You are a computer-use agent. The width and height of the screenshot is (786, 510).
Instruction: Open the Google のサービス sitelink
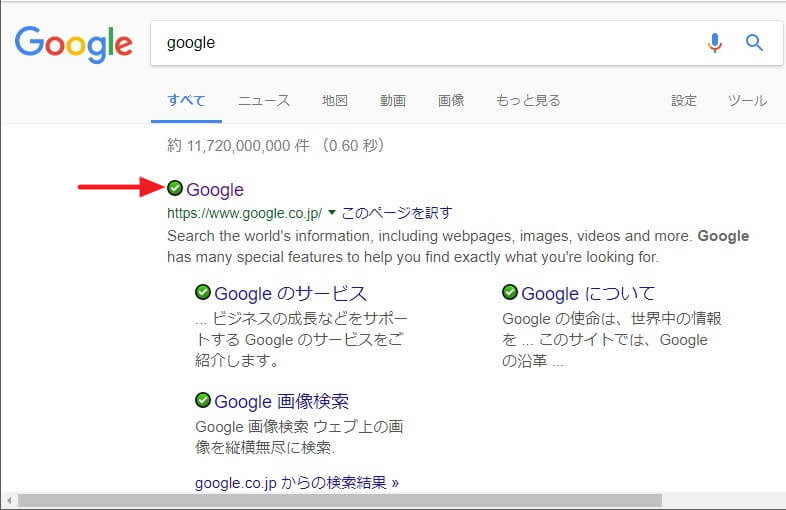291,293
